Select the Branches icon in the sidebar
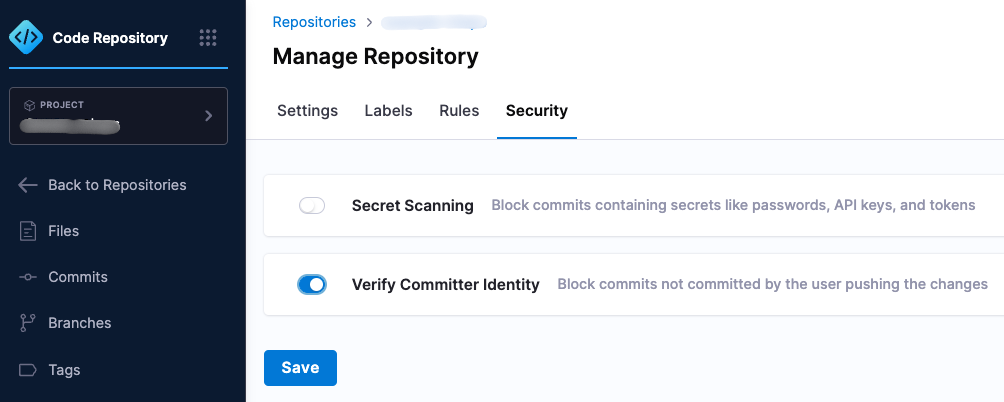Viewport: 1004px width, 402px height. (28, 323)
